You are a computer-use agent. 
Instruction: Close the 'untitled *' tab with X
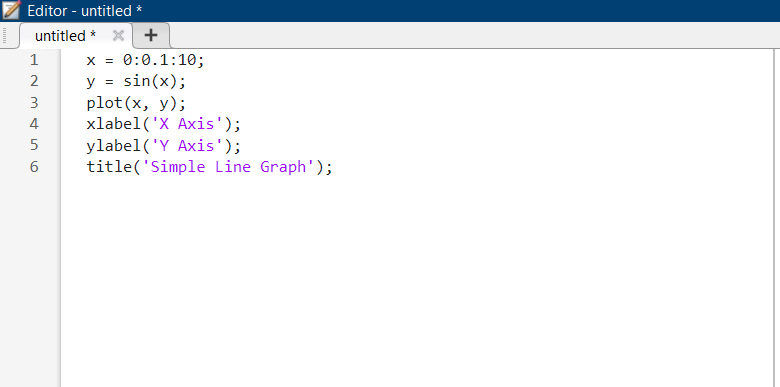pyautogui.click(x=118, y=35)
